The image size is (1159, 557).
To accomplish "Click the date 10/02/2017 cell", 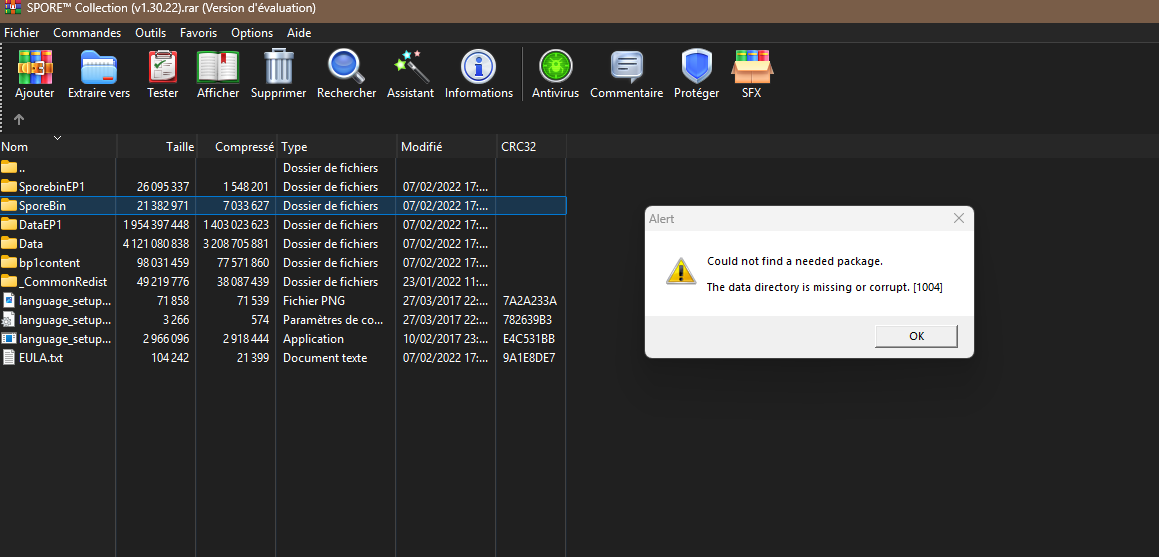I will (x=446, y=338).
